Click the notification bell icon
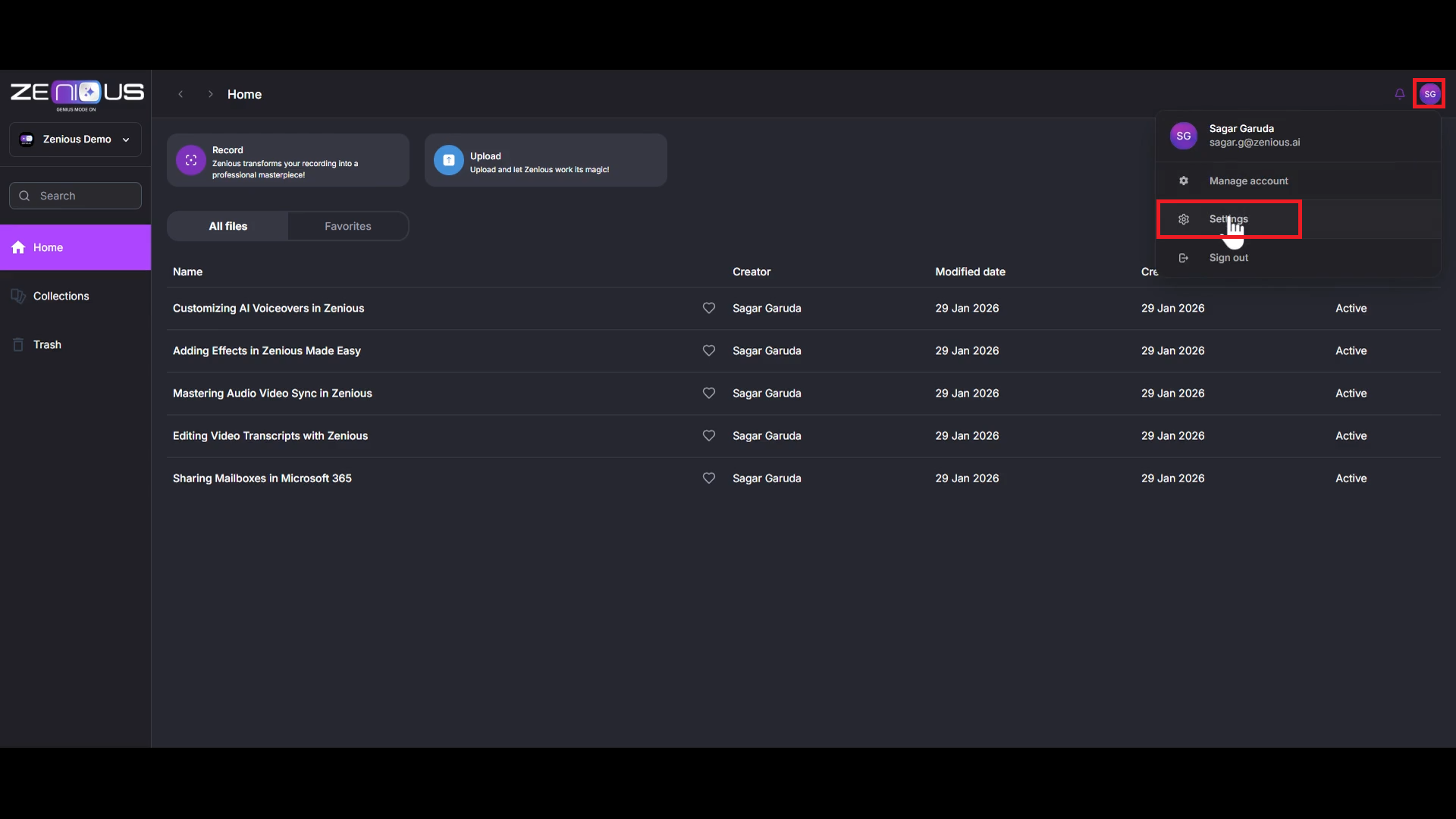The width and height of the screenshot is (1456, 819). (x=1399, y=94)
